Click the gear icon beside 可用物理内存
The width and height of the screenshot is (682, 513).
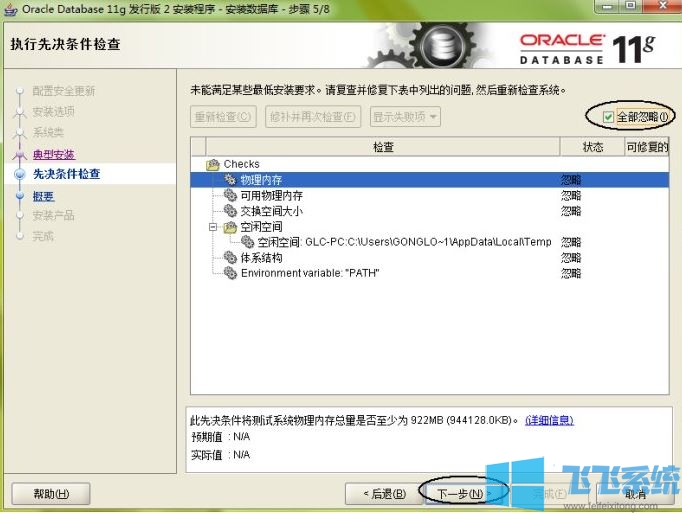[x=230, y=196]
